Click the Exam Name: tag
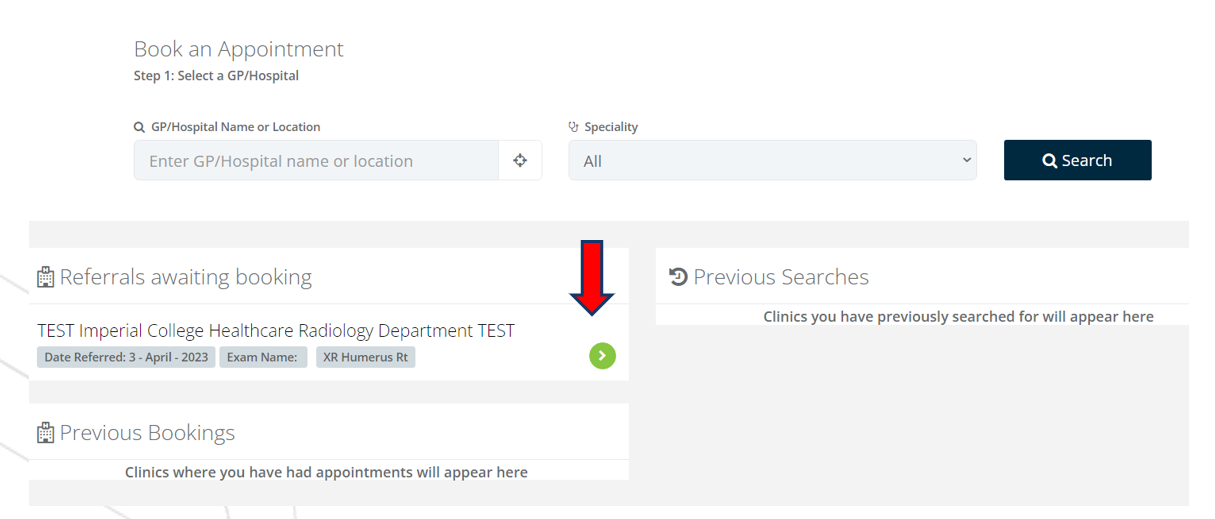Screen dimensions: 1215x519 tap(264, 357)
